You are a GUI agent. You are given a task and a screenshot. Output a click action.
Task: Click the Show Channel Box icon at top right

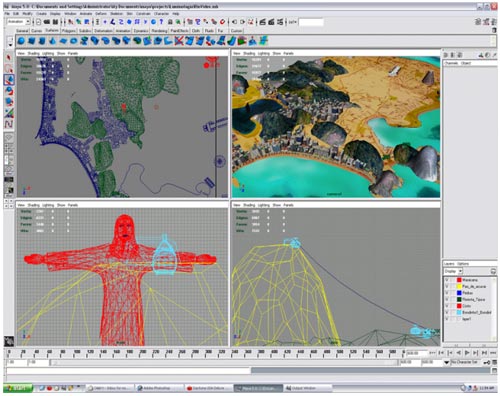coord(494,22)
